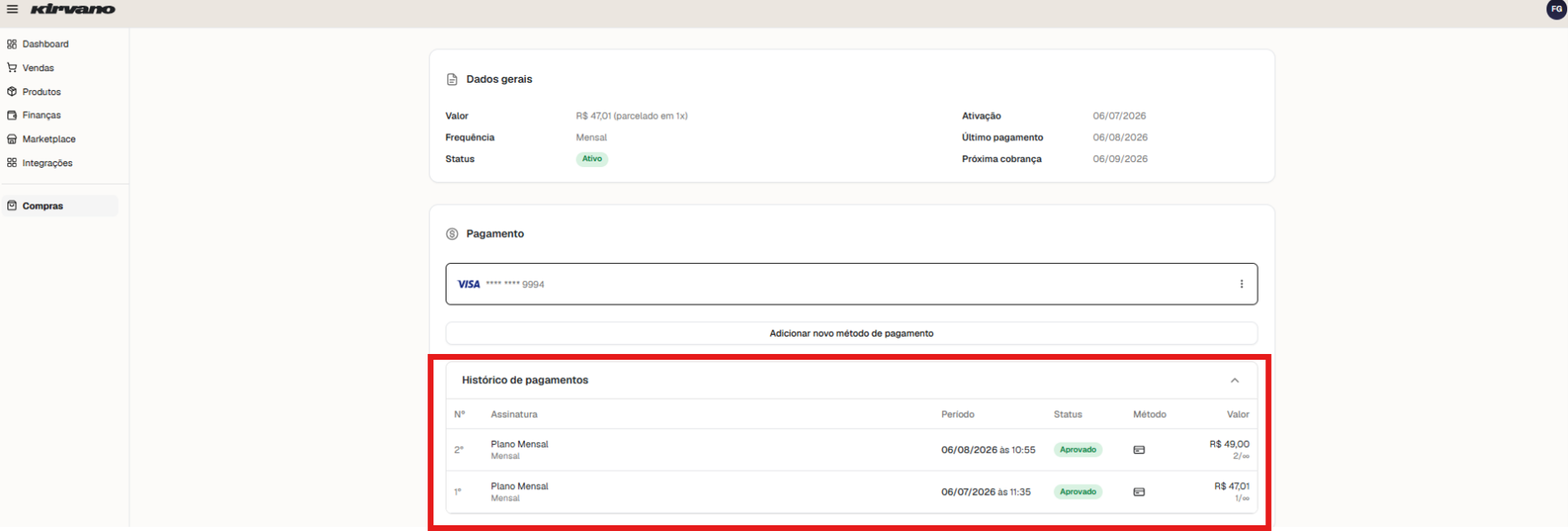Click the Dashboard grid icon

[x=12, y=44]
